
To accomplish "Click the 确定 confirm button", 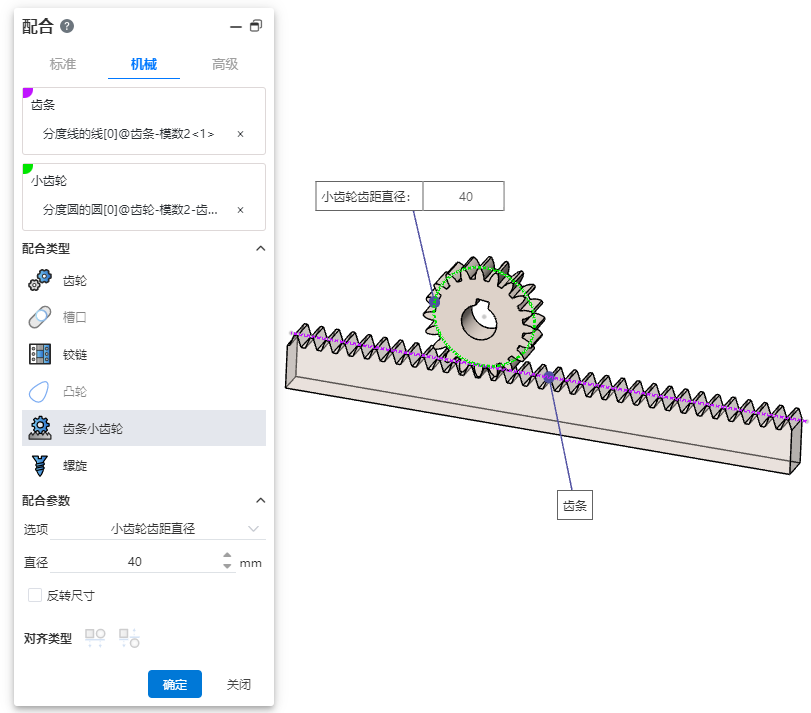I will click(175, 684).
